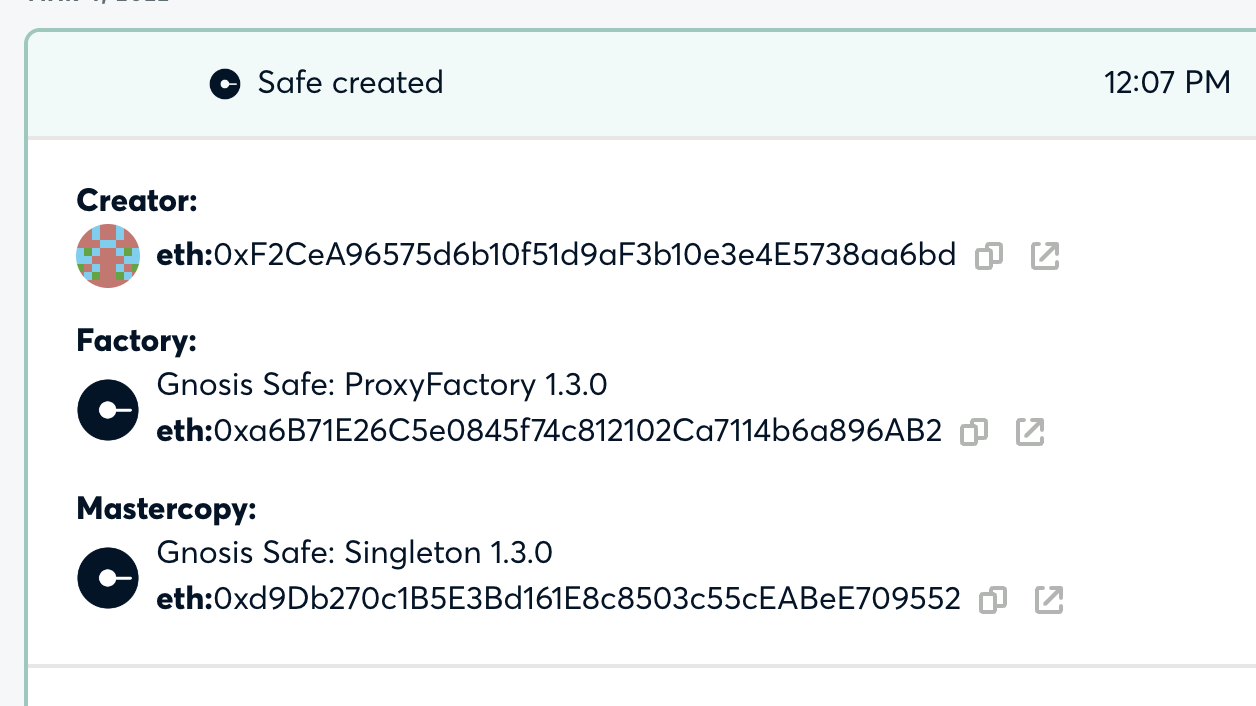Open the Creator address in block explorer
The height and width of the screenshot is (706, 1256).
point(1044,257)
